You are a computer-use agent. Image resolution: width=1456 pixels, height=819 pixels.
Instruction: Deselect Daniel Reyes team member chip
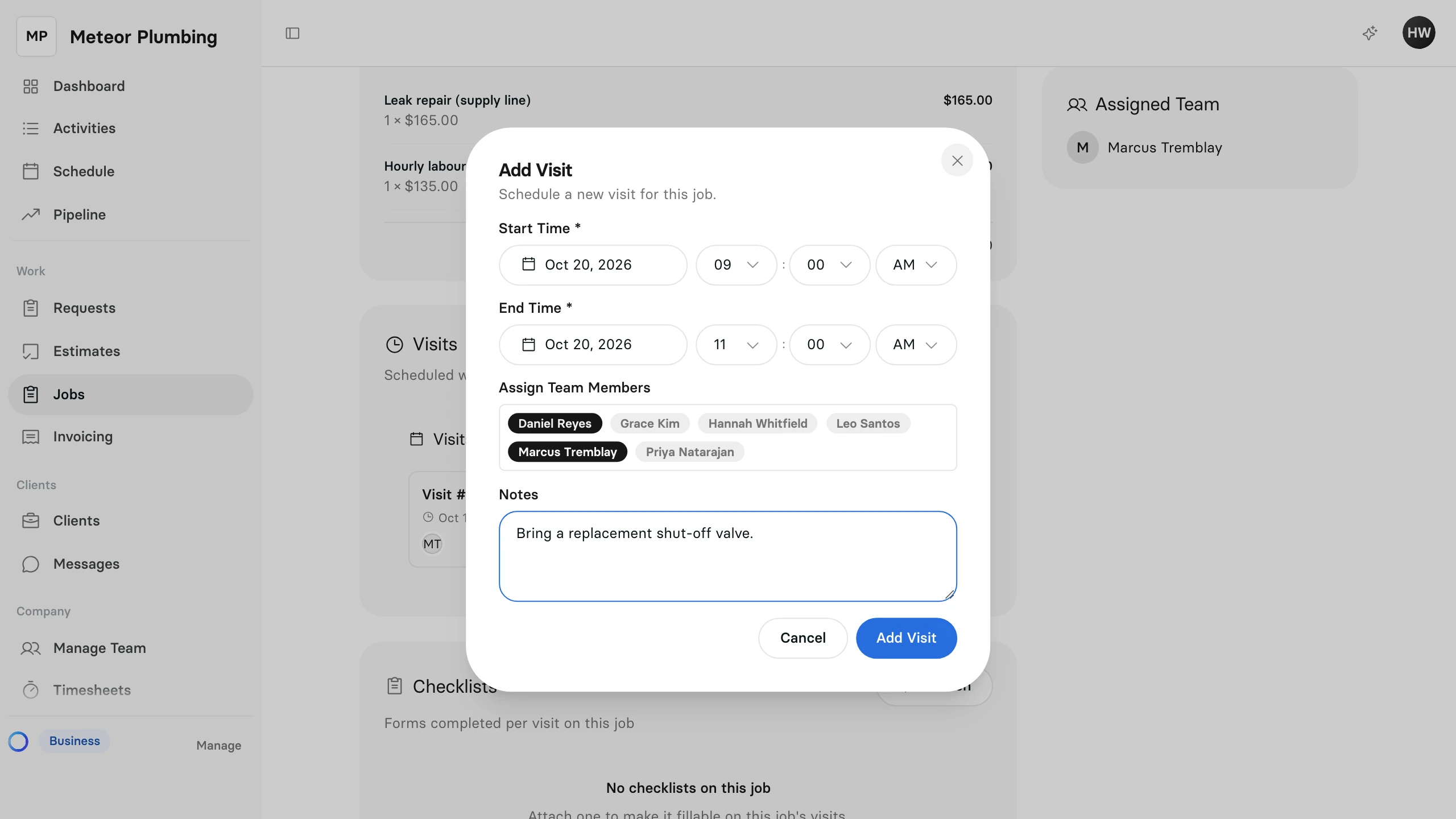click(555, 424)
